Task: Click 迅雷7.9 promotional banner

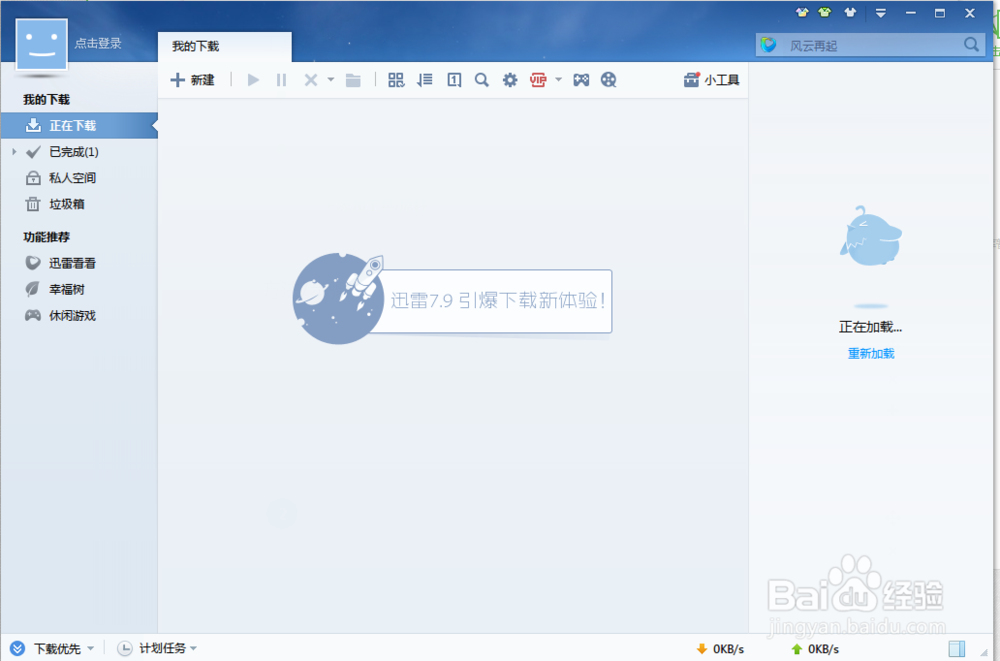Action: (452, 299)
